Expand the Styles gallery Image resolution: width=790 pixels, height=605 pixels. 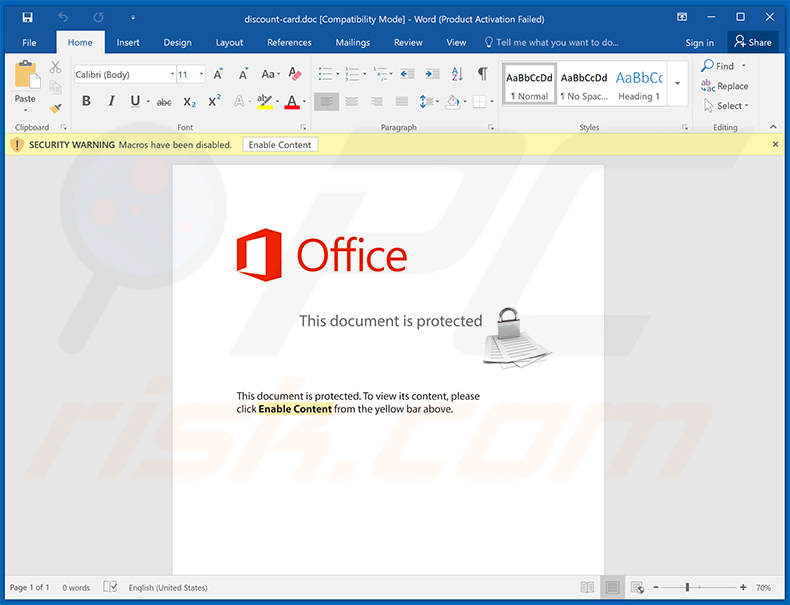tap(678, 84)
